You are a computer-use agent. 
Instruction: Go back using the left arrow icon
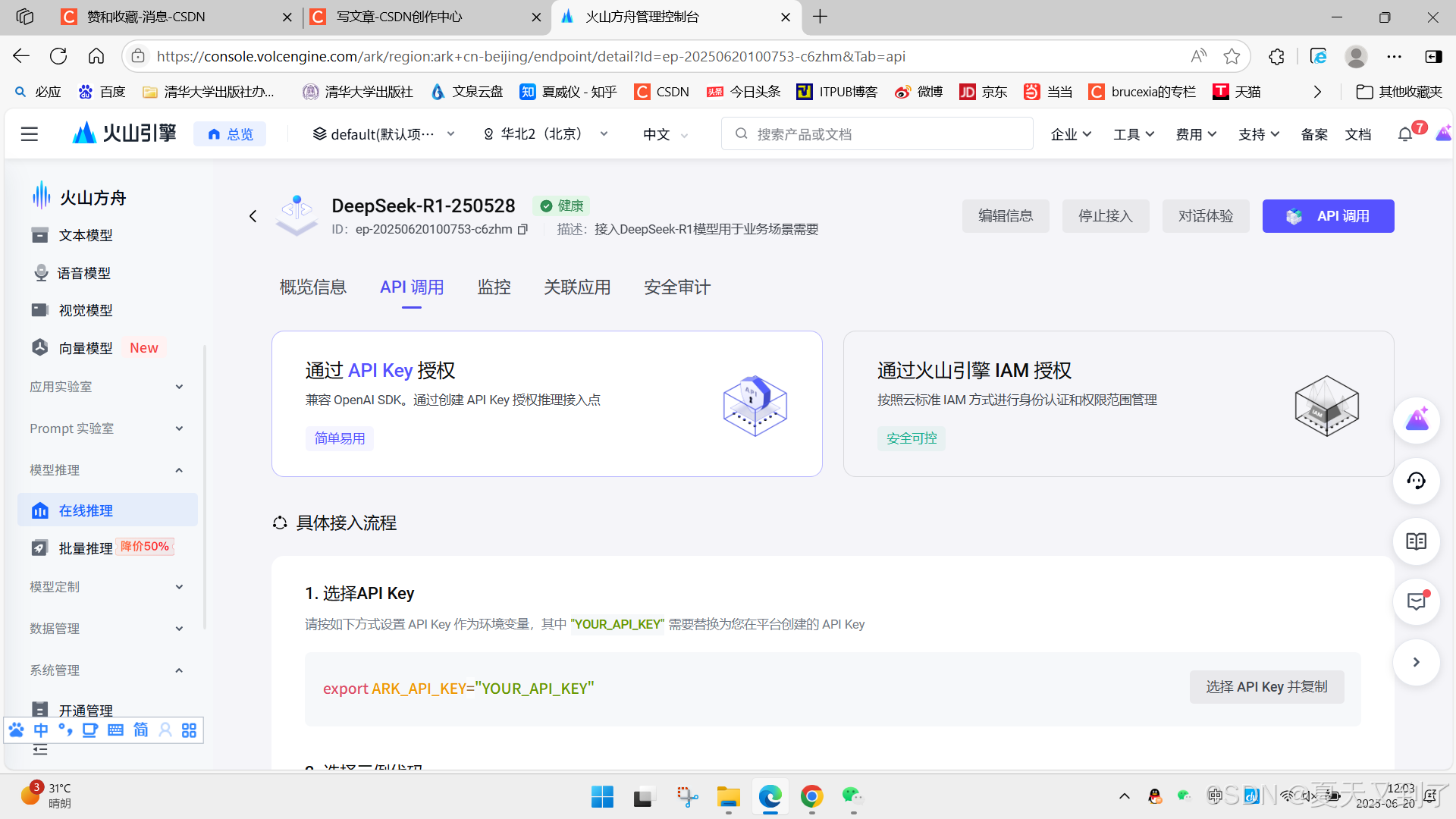point(253,216)
